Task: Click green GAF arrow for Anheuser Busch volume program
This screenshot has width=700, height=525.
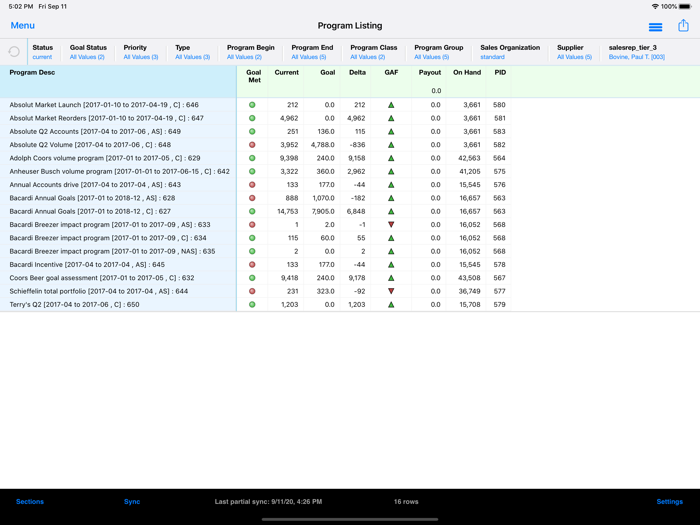Action: click(x=391, y=171)
